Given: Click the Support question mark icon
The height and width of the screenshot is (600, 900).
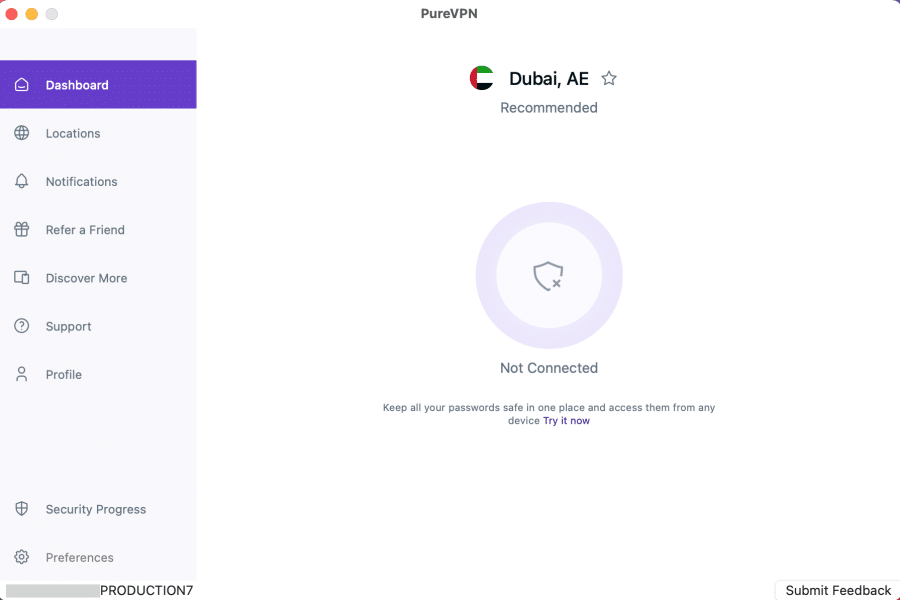Looking at the screenshot, I should 21,326.
